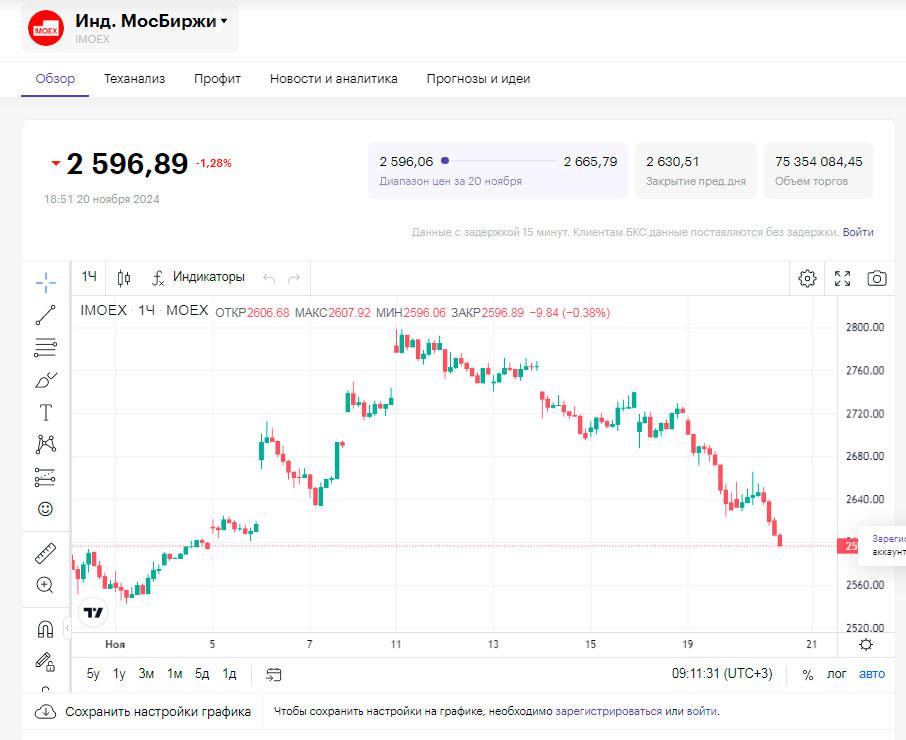
Task: Open the emoji sticker tool
Action: [45, 509]
